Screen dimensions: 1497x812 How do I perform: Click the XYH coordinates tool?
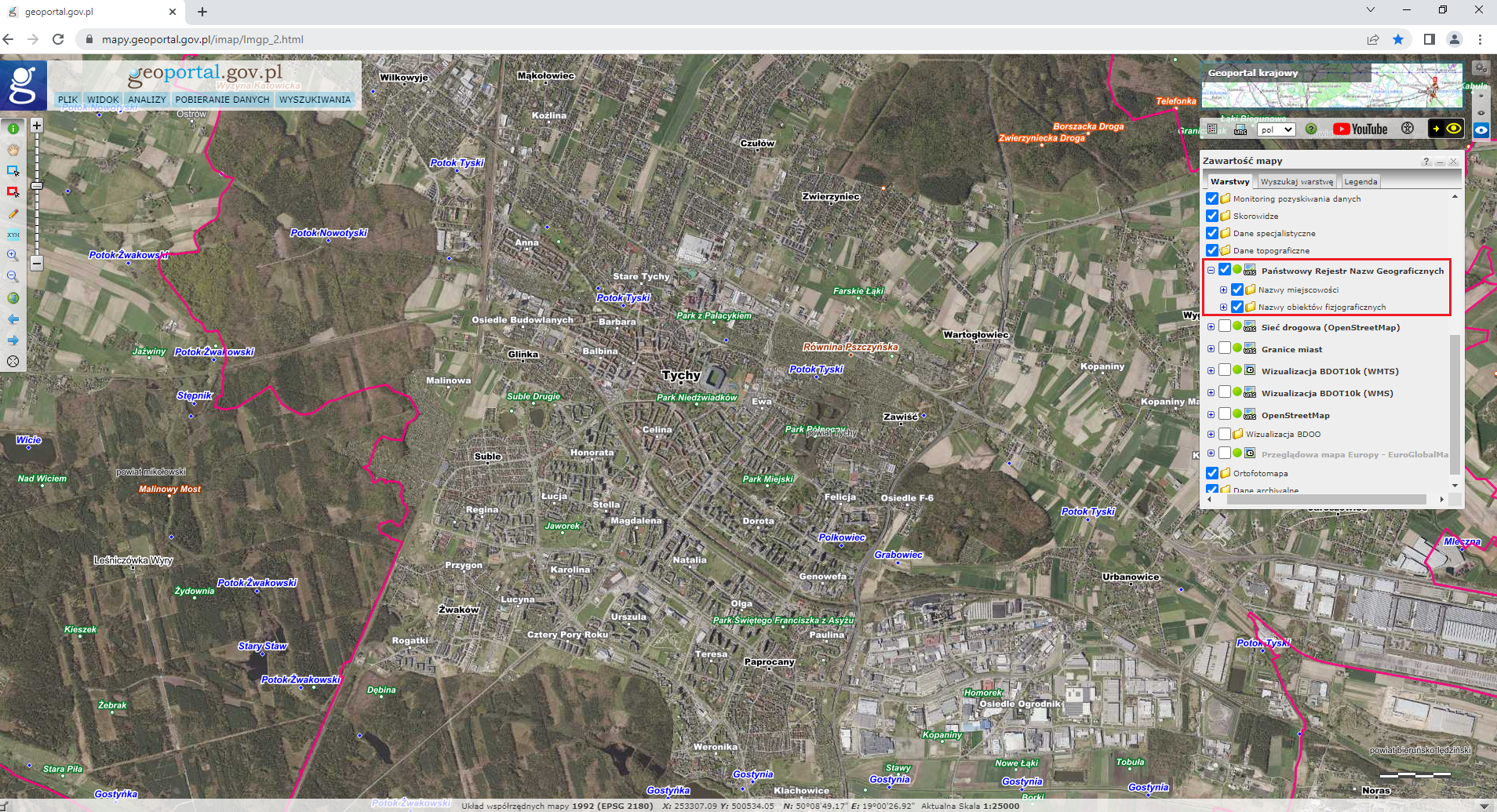[x=13, y=235]
